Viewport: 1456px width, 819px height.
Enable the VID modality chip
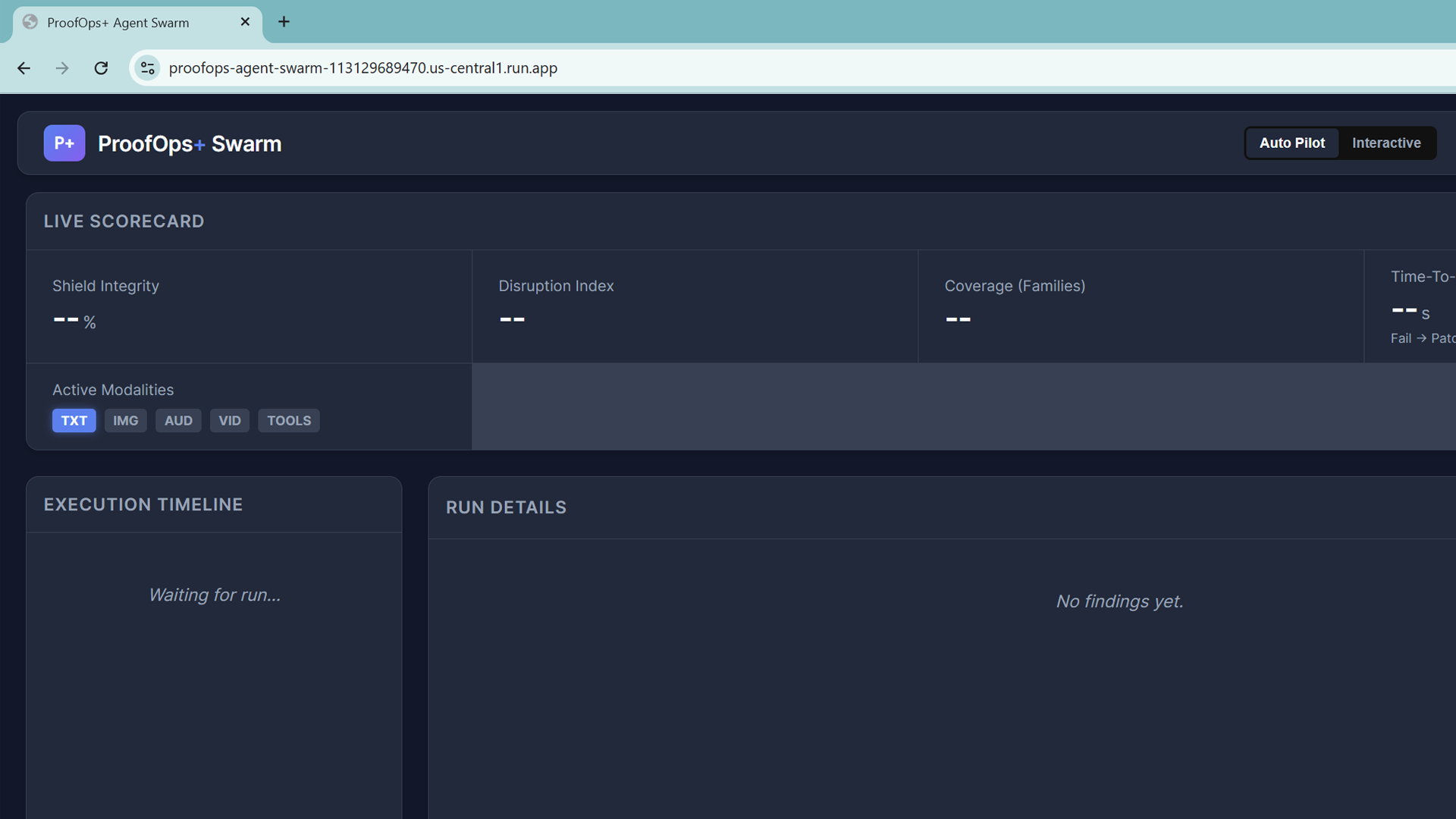(x=229, y=421)
